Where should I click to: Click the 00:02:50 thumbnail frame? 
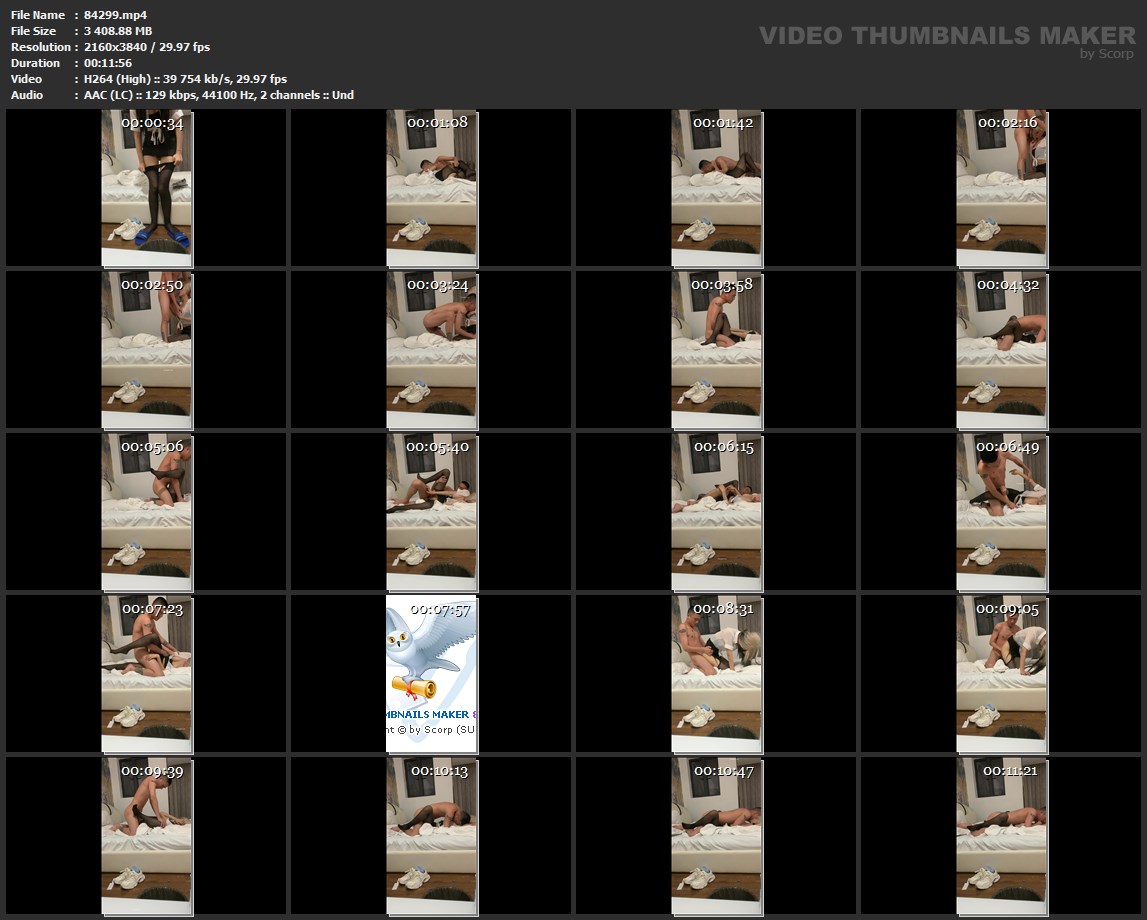pyautogui.click(x=146, y=350)
